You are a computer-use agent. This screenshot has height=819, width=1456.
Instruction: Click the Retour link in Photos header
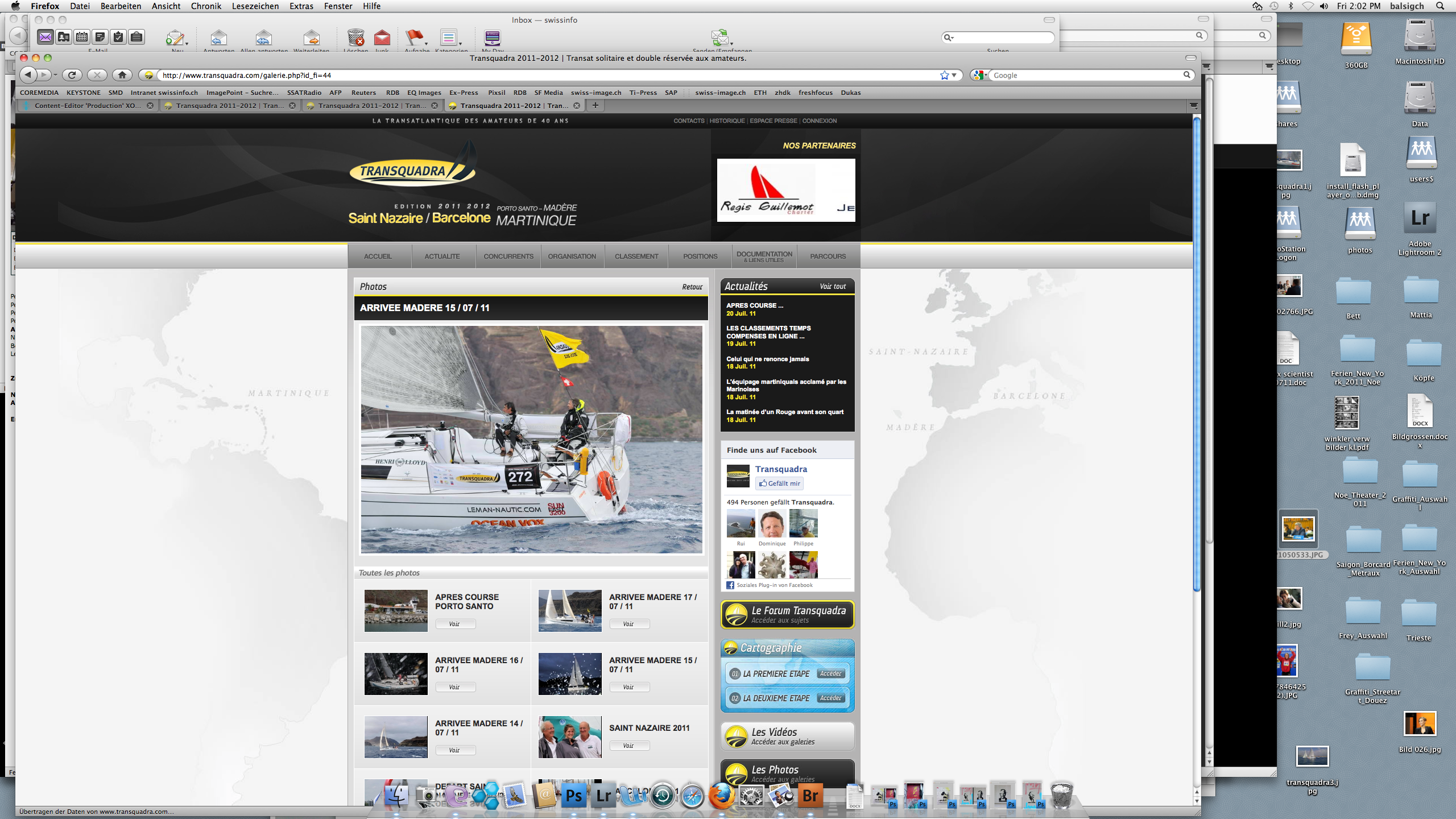692,287
